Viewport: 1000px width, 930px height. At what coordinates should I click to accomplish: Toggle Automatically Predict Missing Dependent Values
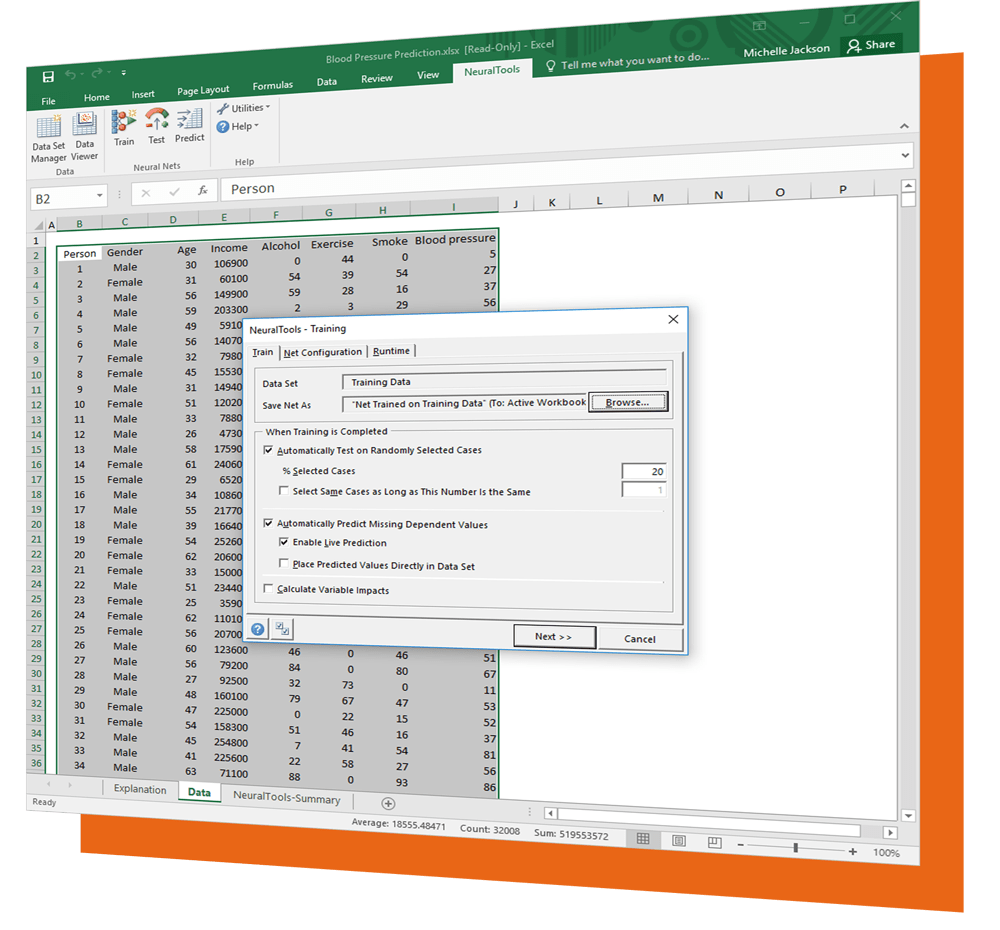click(268, 523)
